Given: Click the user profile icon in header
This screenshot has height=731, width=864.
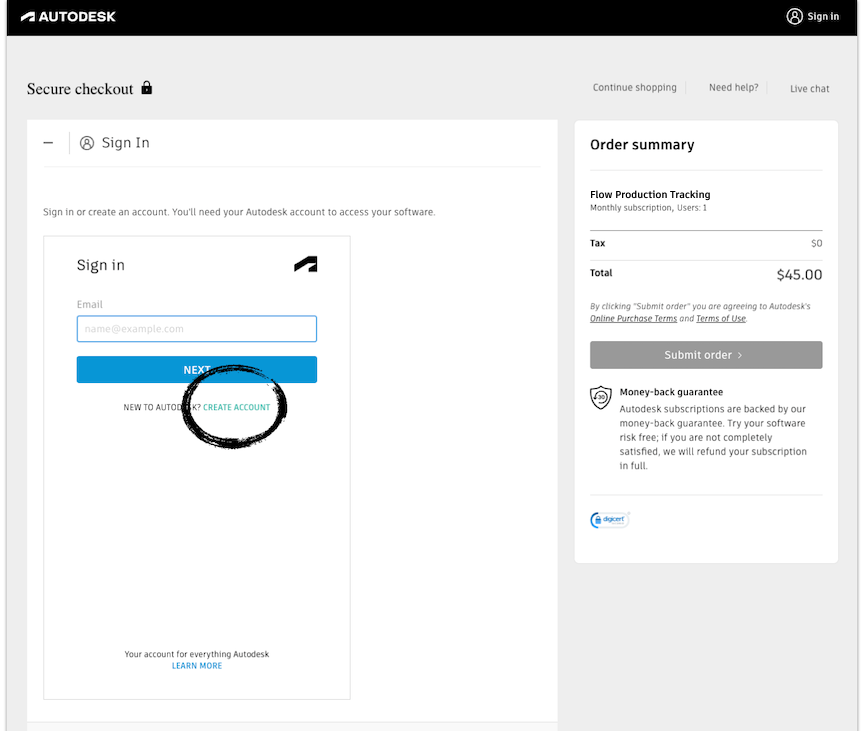Looking at the screenshot, I should 794,17.
